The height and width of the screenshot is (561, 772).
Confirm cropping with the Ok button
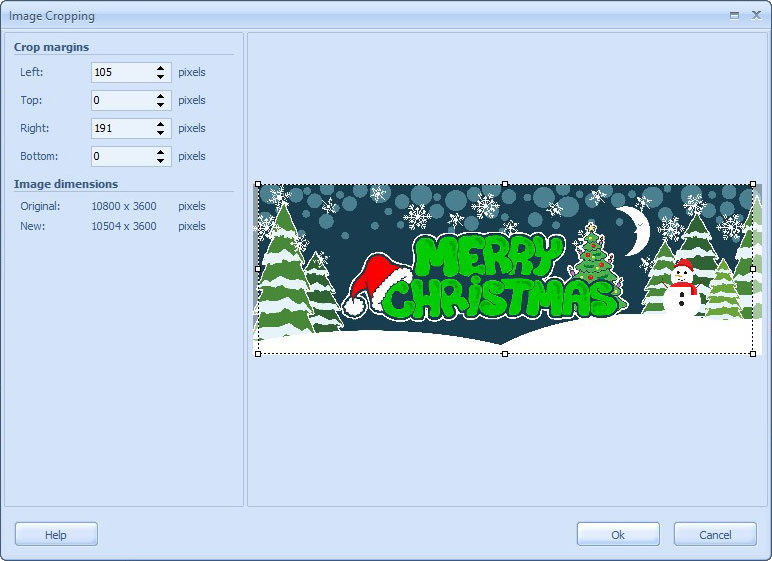618,534
